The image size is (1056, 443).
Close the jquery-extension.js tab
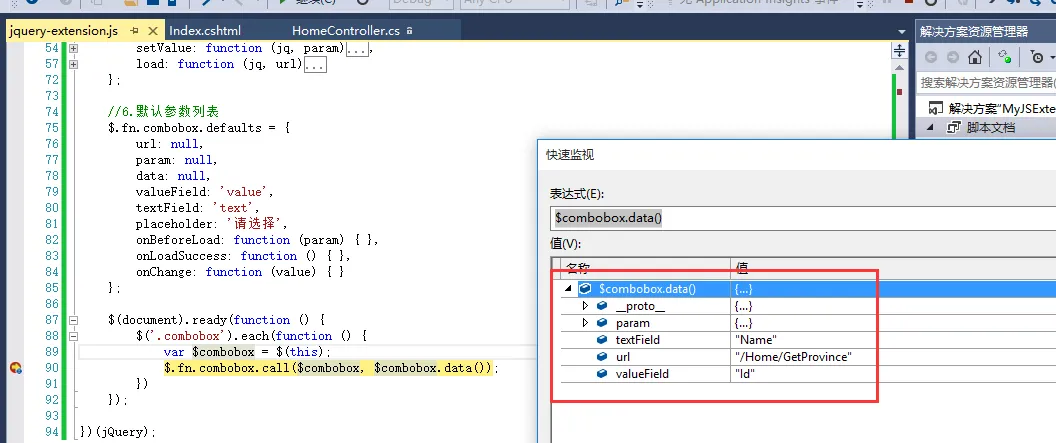(x=153, y=31)
